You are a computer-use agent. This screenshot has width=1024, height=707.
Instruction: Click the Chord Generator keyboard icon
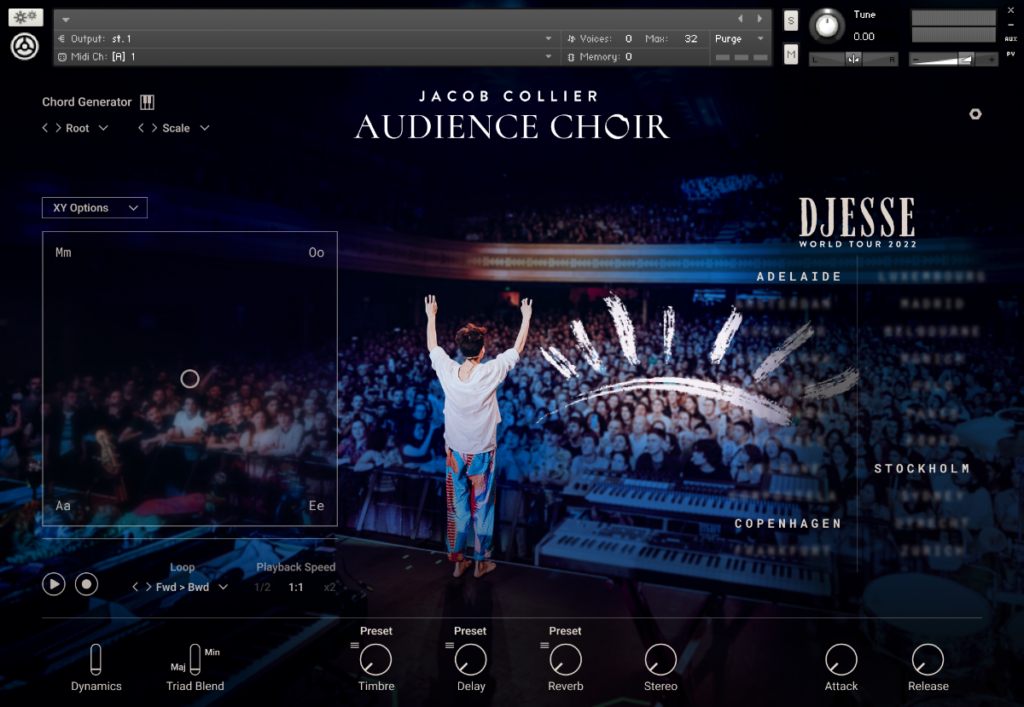point(147,102)
